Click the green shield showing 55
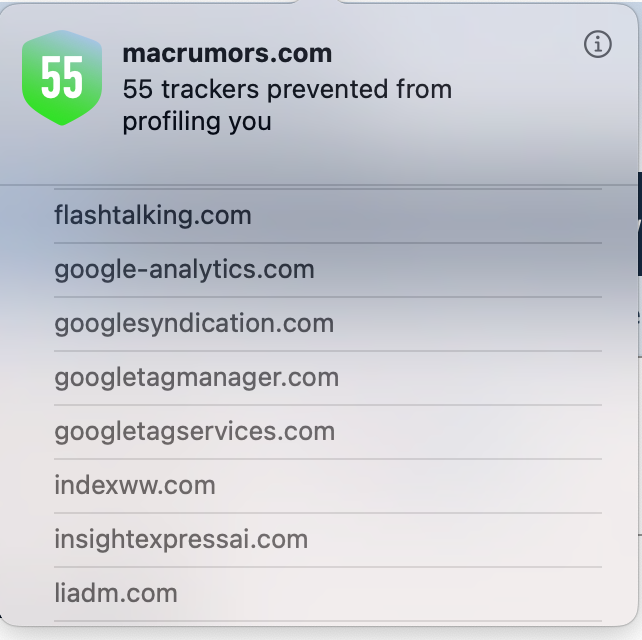The height and width of the screenshot is (640, 642). point(62,77)
